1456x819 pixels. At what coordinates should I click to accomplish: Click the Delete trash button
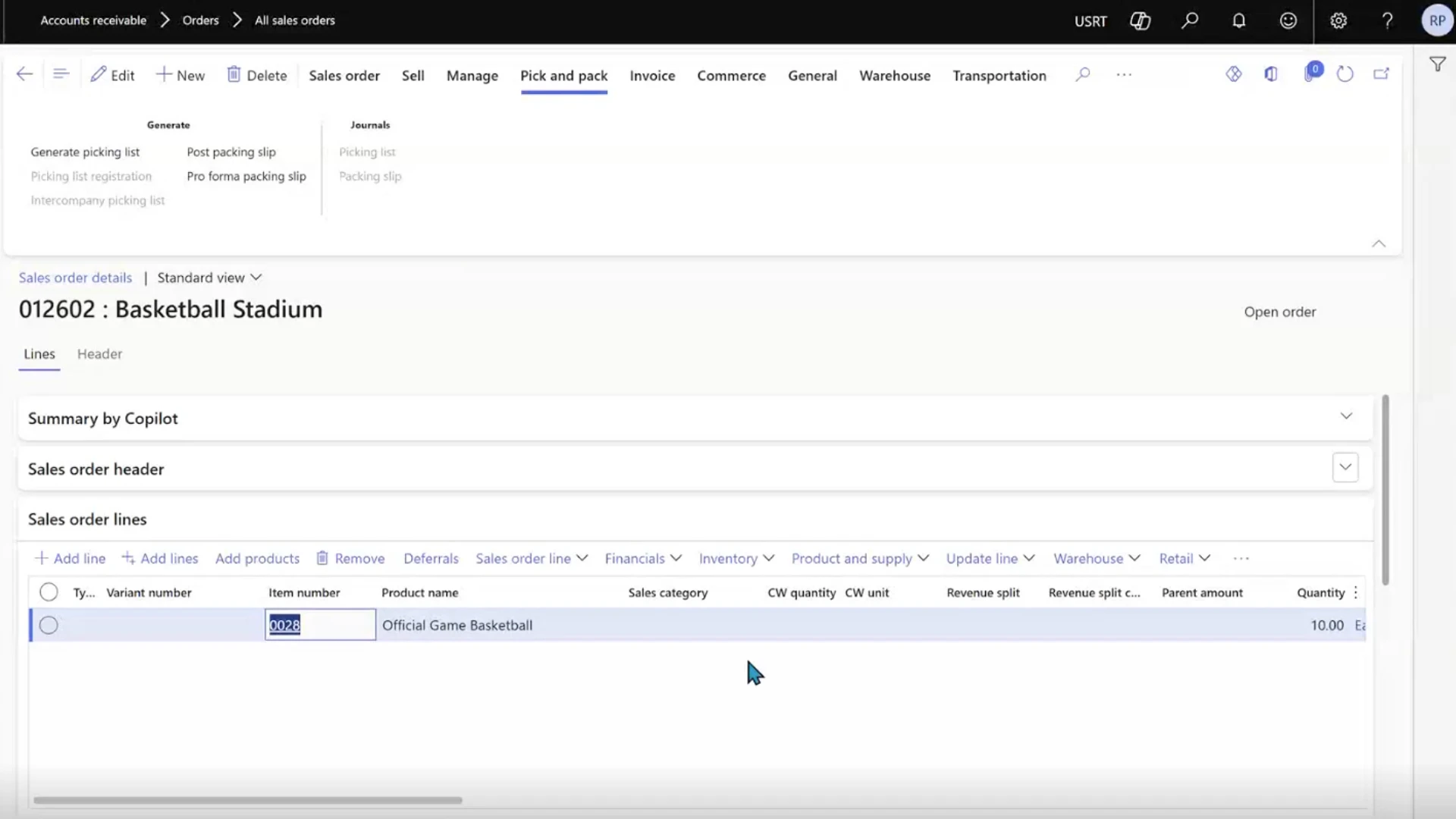pos(257,75)
